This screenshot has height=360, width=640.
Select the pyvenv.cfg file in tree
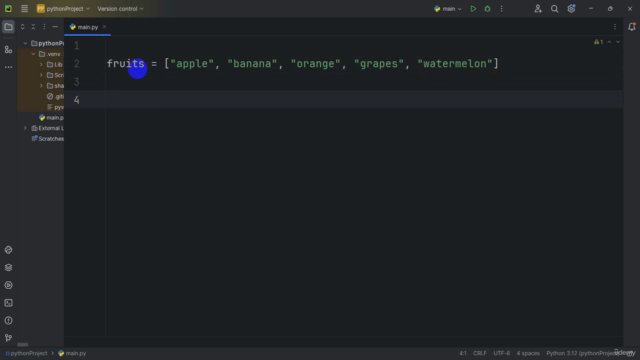click(x=55, y=107)
